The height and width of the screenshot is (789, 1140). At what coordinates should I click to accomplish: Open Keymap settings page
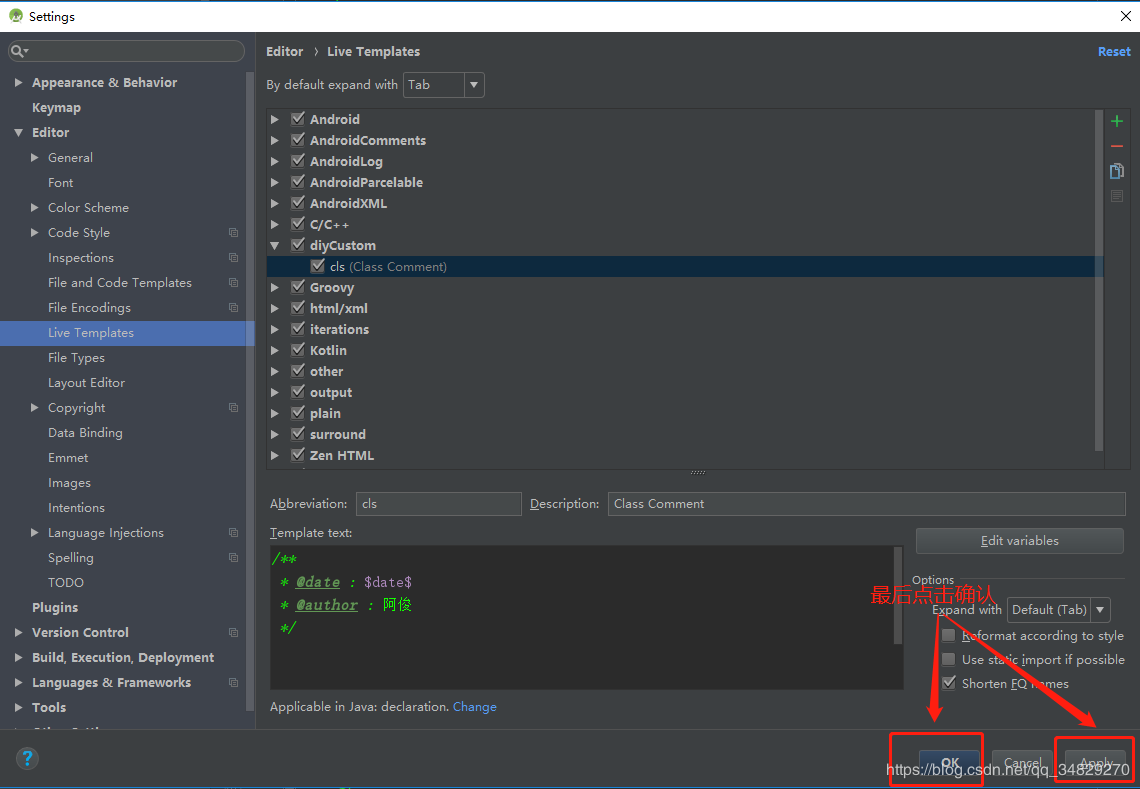pos(56,108)
